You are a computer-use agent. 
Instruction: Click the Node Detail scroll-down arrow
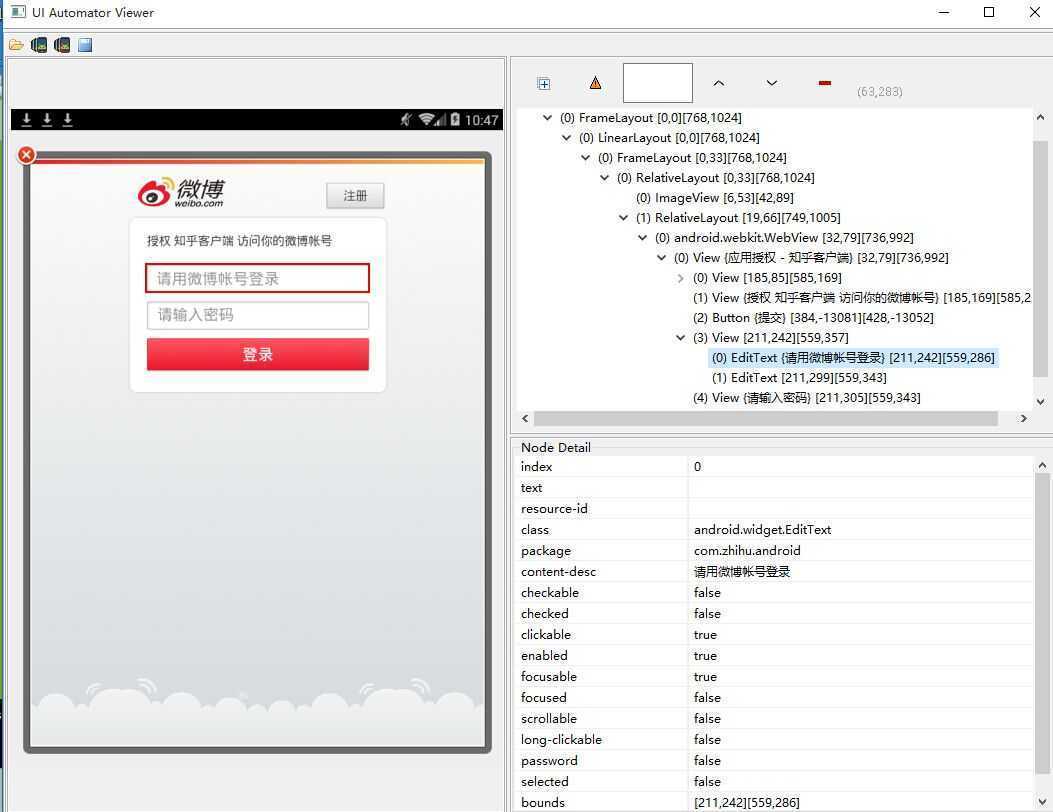1042,801
